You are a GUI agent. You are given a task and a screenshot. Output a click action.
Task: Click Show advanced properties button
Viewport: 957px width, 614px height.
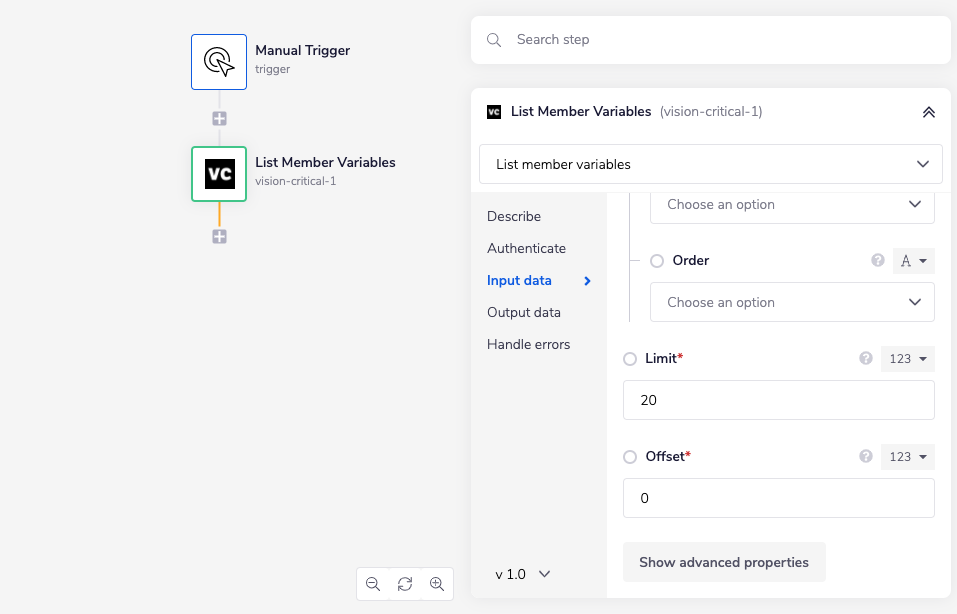[x=724, y=562]
